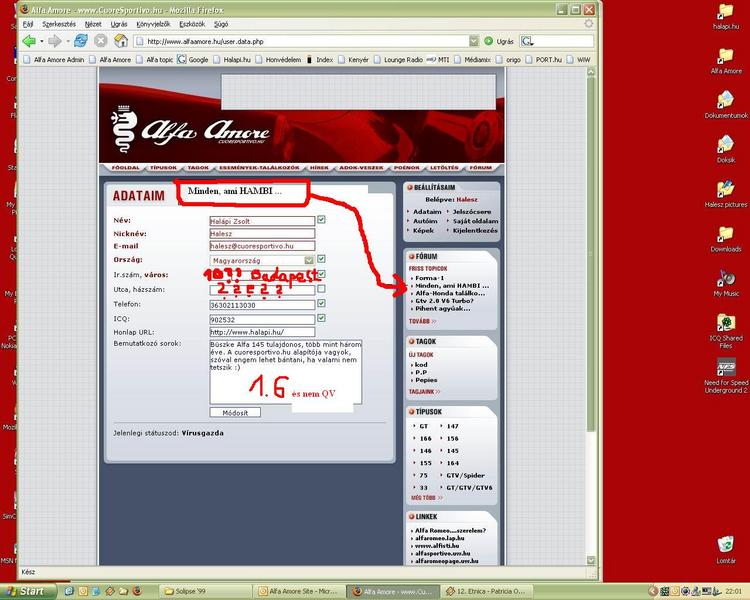Image resolution: width=750 pixels, height=600 pixels.
Task: Click the scrollbar down arrow
Action: point(591,560)
